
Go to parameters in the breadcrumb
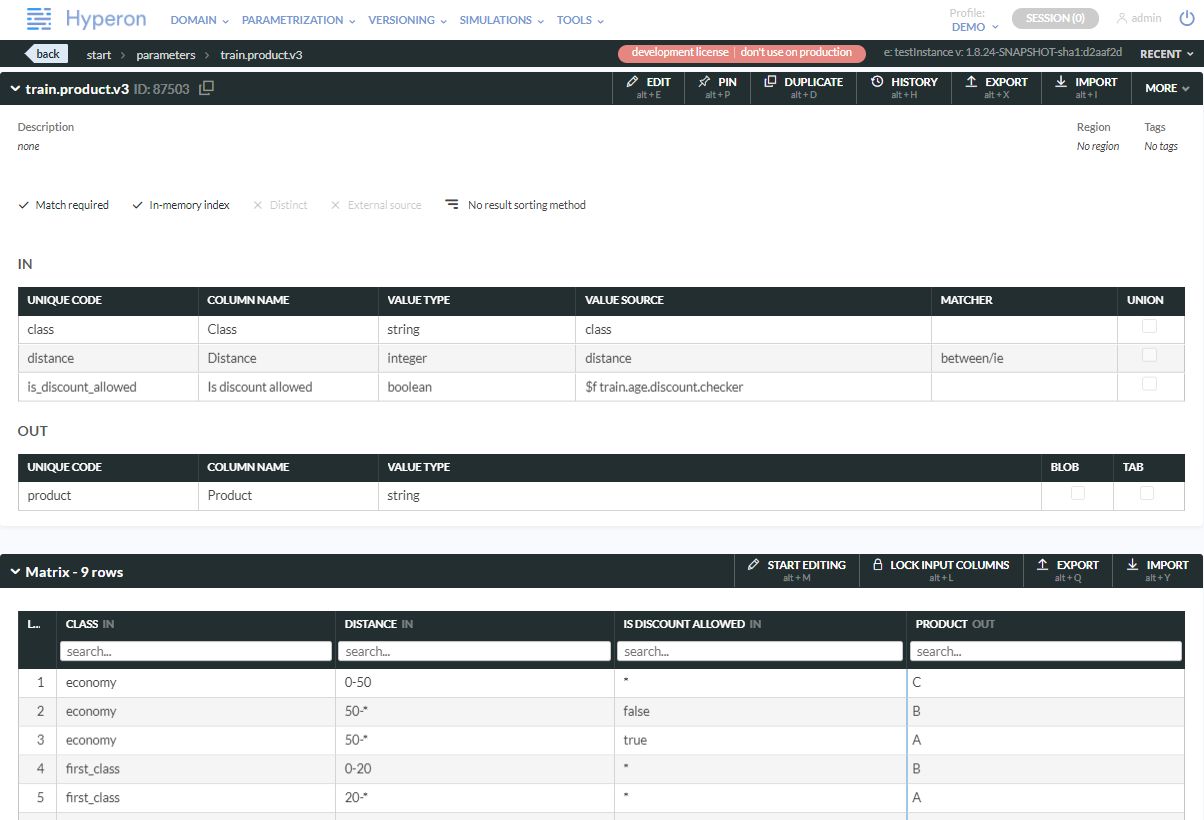[x=166, y=55]
